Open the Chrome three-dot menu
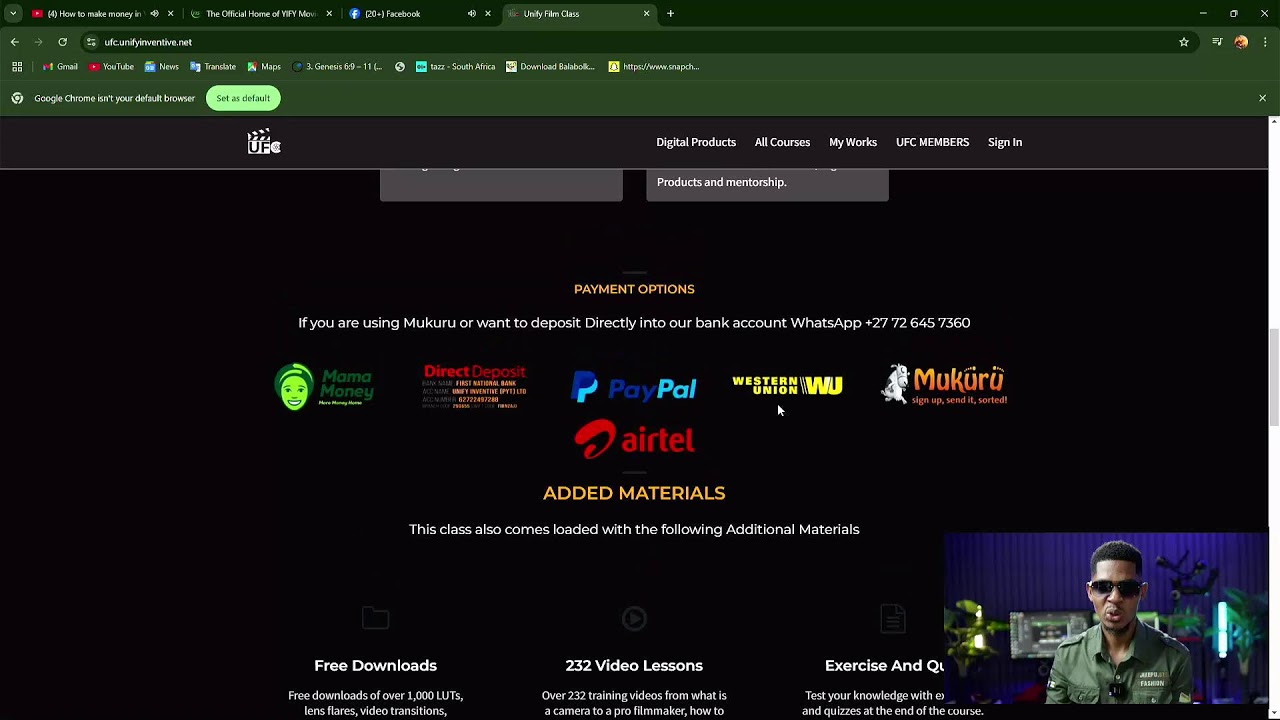This screenshot has width=1280, height=720. [x=1265, y=42]
